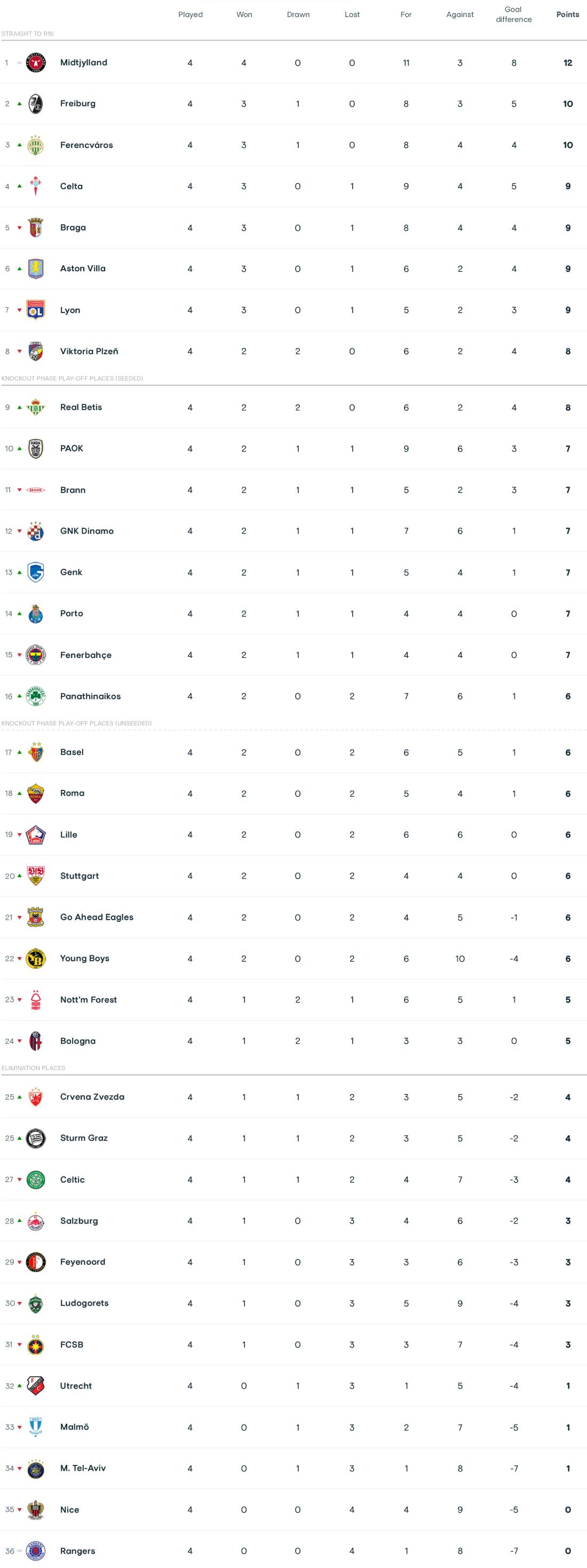Click the Rangers club crest
The width and height of the screenshot is (587, 1568).
point(36,1551)
